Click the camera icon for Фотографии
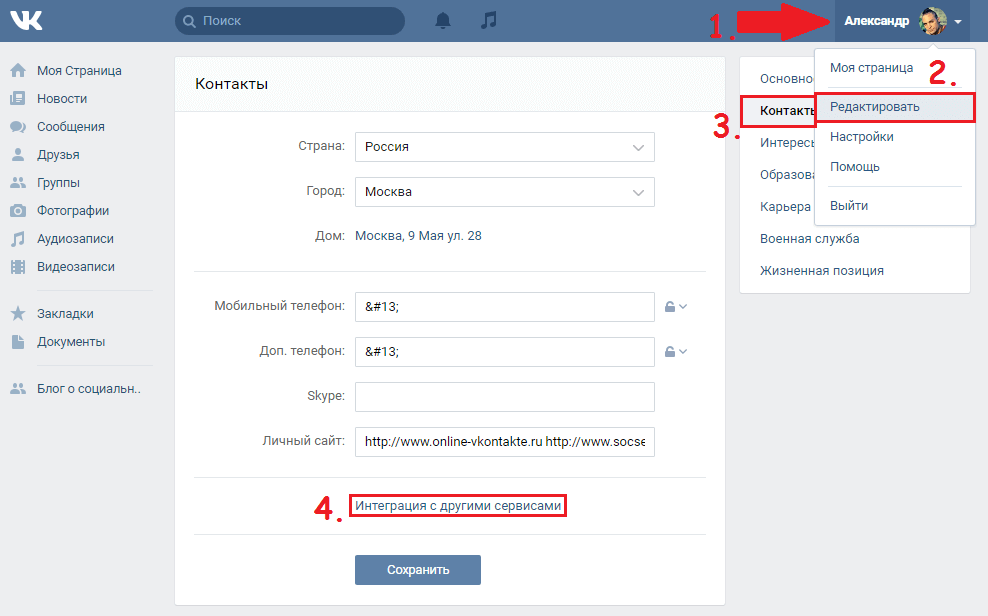The width and height of the screenshot is (988, 616). point(18,210)
